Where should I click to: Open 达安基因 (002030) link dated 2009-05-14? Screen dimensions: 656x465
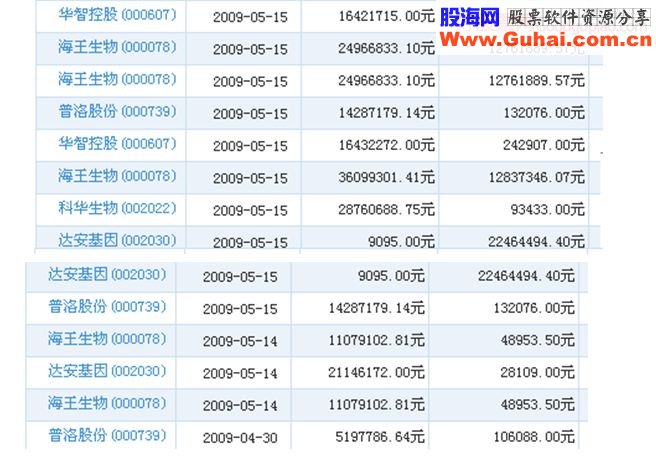click(107, 371)
